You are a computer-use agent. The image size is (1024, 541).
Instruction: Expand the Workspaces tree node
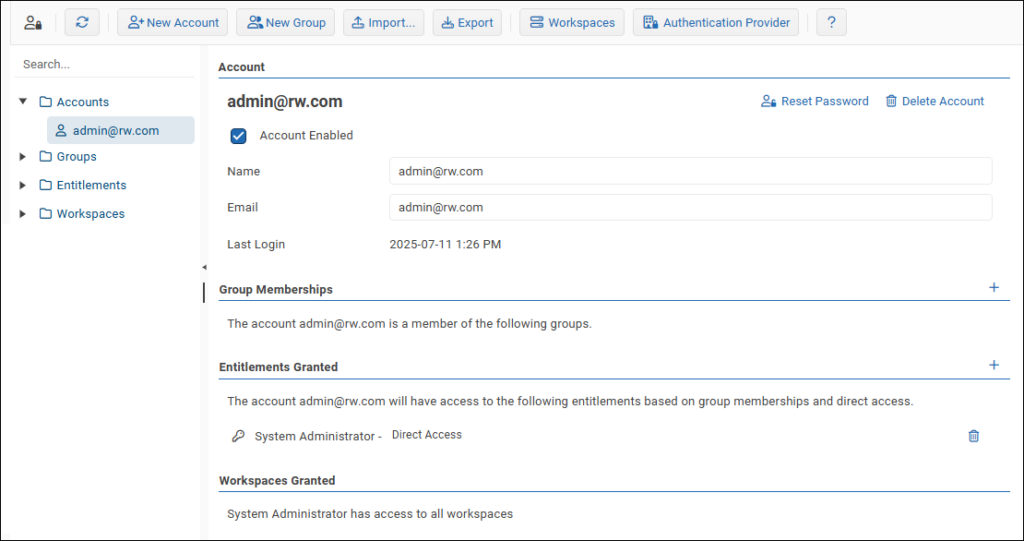click(x=23, y=214)
